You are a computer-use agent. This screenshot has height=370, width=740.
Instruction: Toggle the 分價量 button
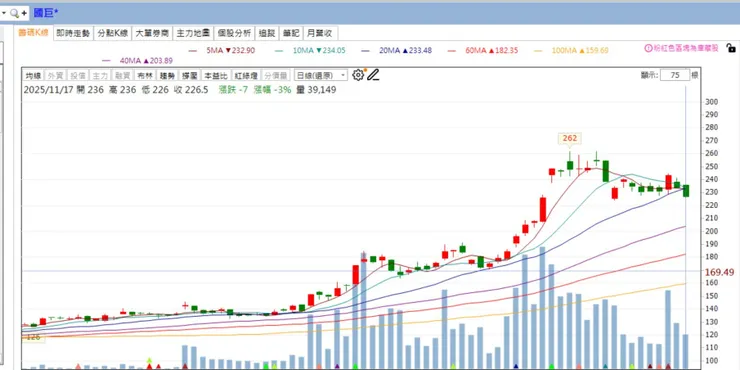coord(275,76)
